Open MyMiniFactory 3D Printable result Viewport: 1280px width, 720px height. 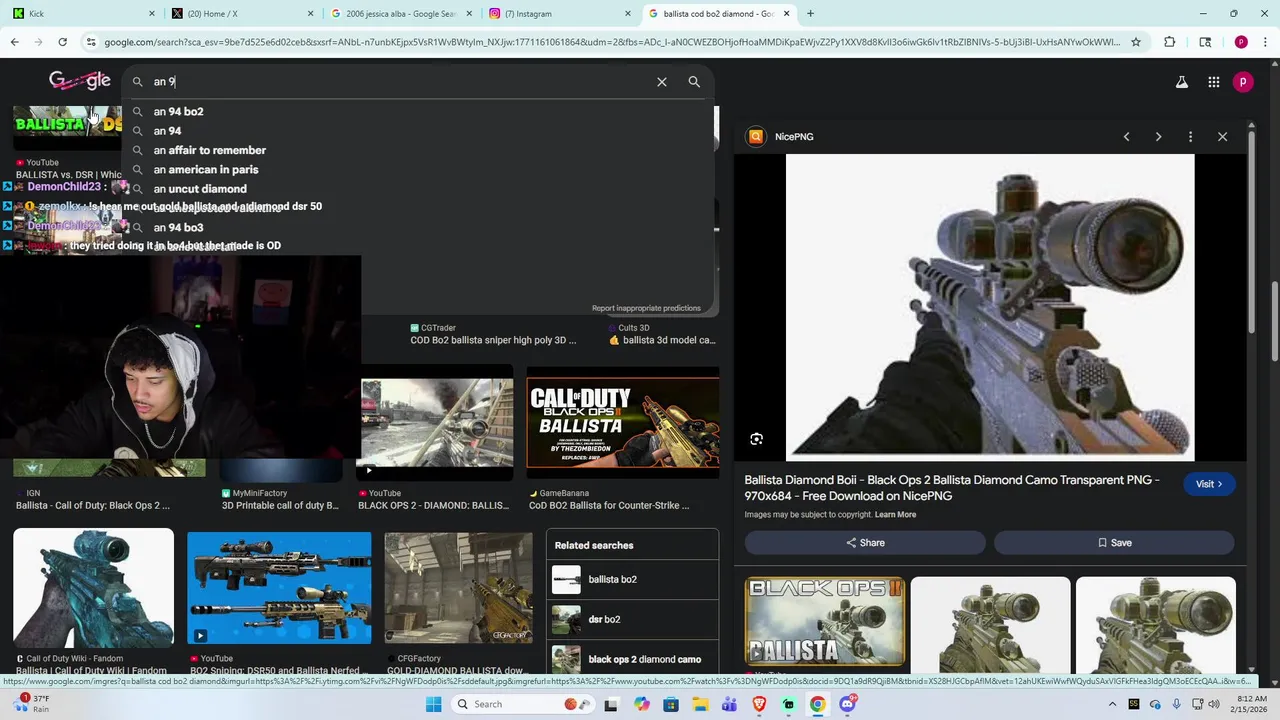point(280,500)
